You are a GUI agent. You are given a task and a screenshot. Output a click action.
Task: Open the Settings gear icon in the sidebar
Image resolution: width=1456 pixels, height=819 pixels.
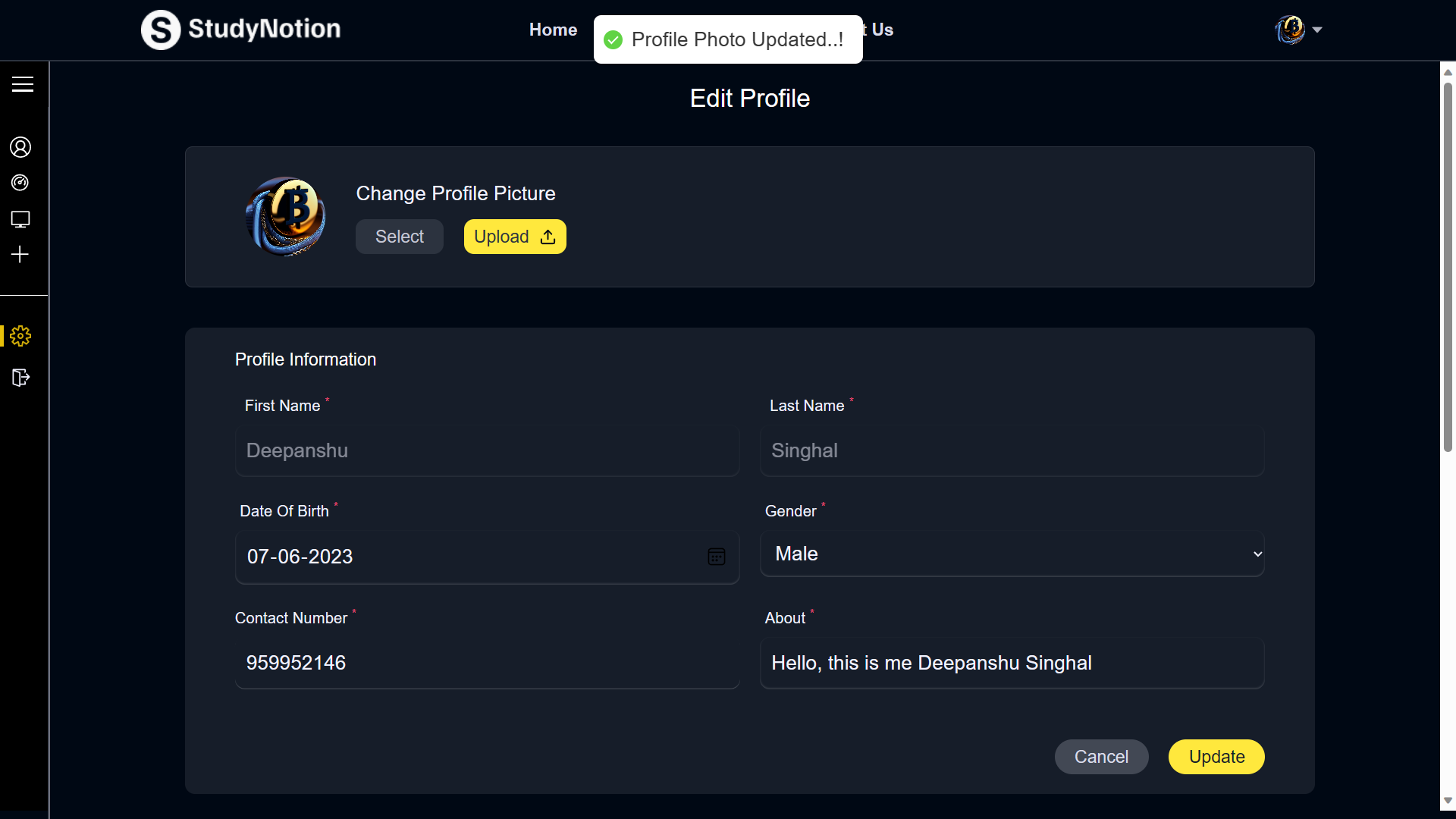20,336
